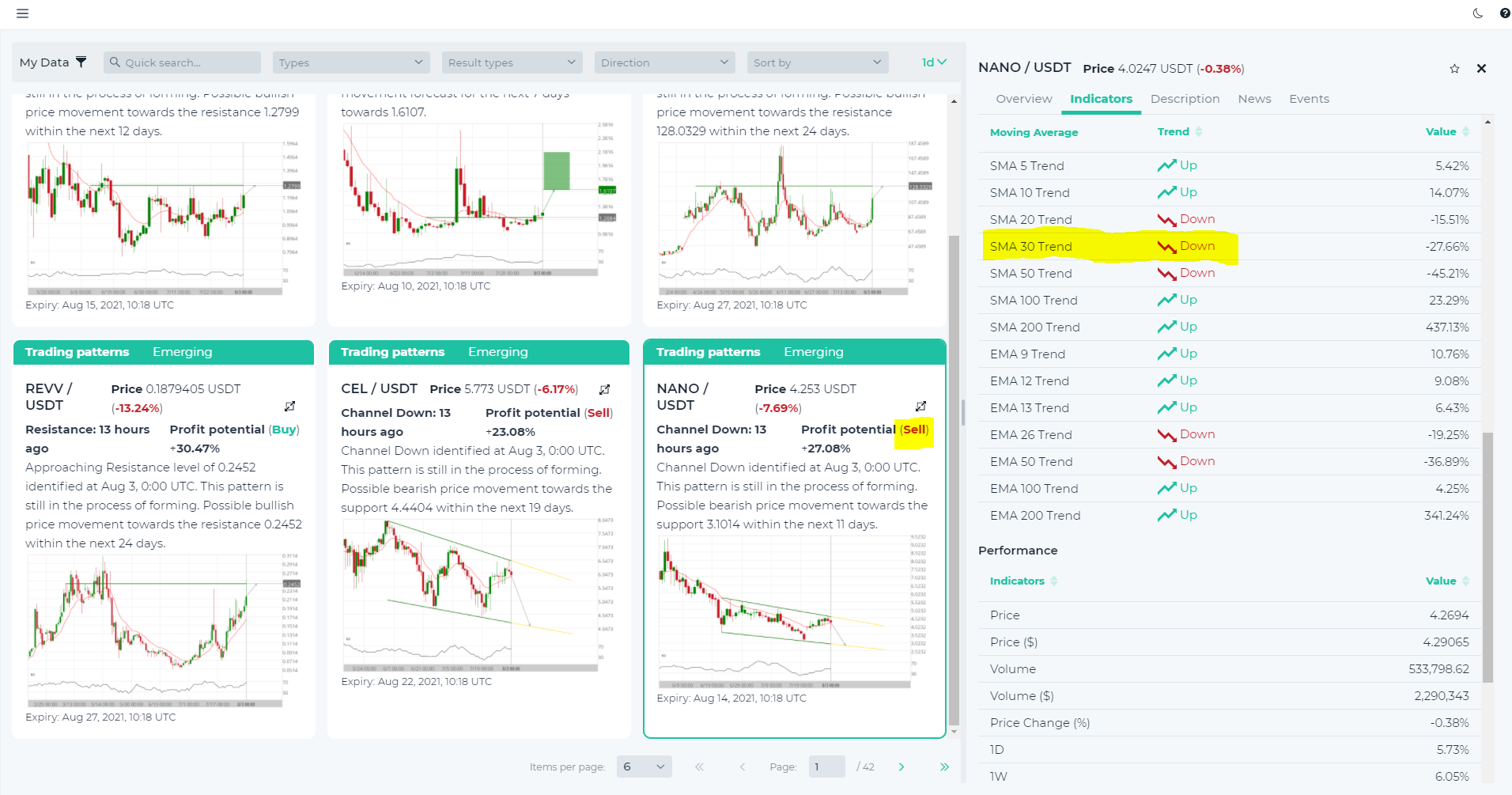Screen dimensions: 1512x795
Task: Switch to the Overview tab
Action: point(1024,99)
